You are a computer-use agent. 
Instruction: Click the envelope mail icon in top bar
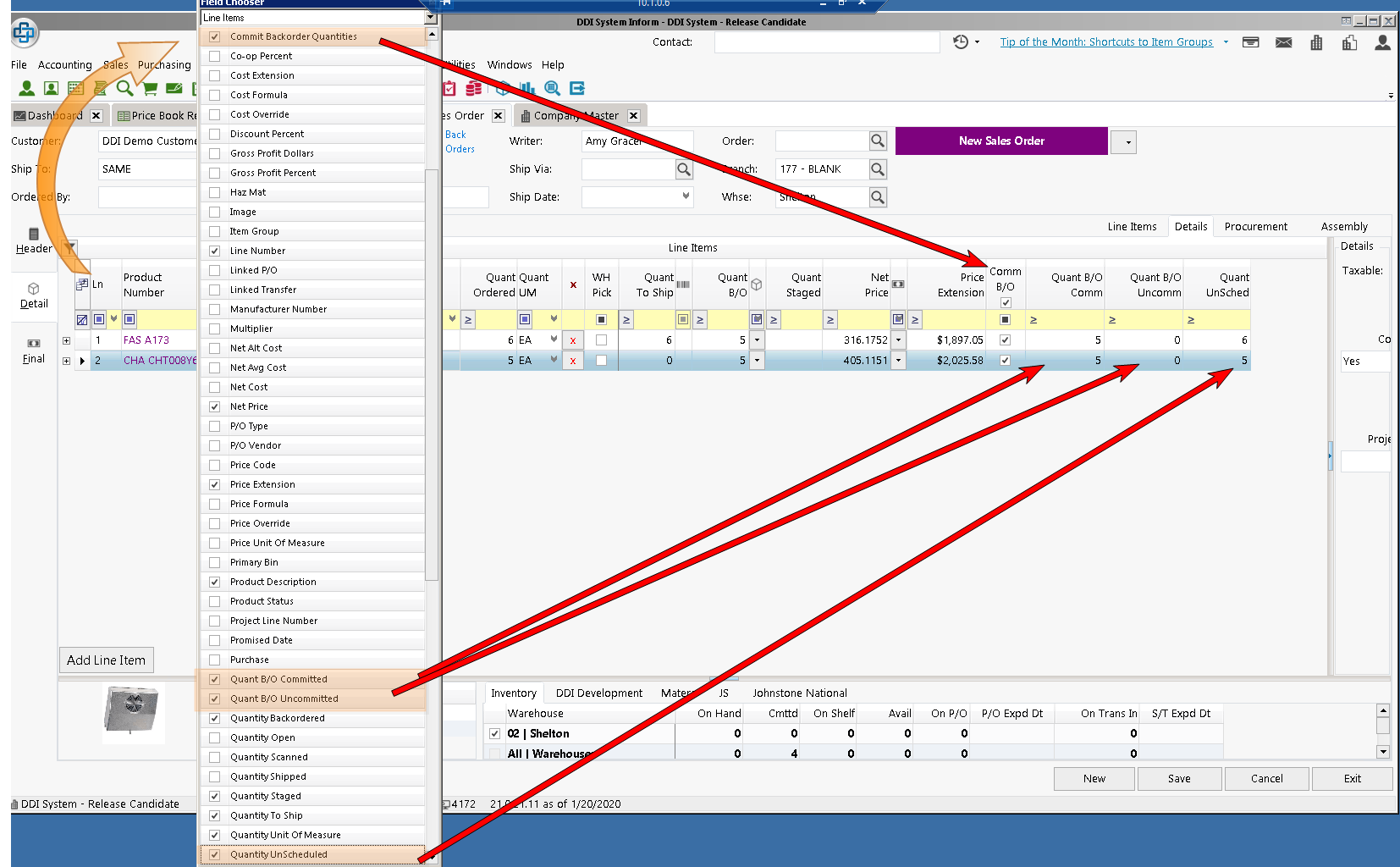pos(1283,42)
